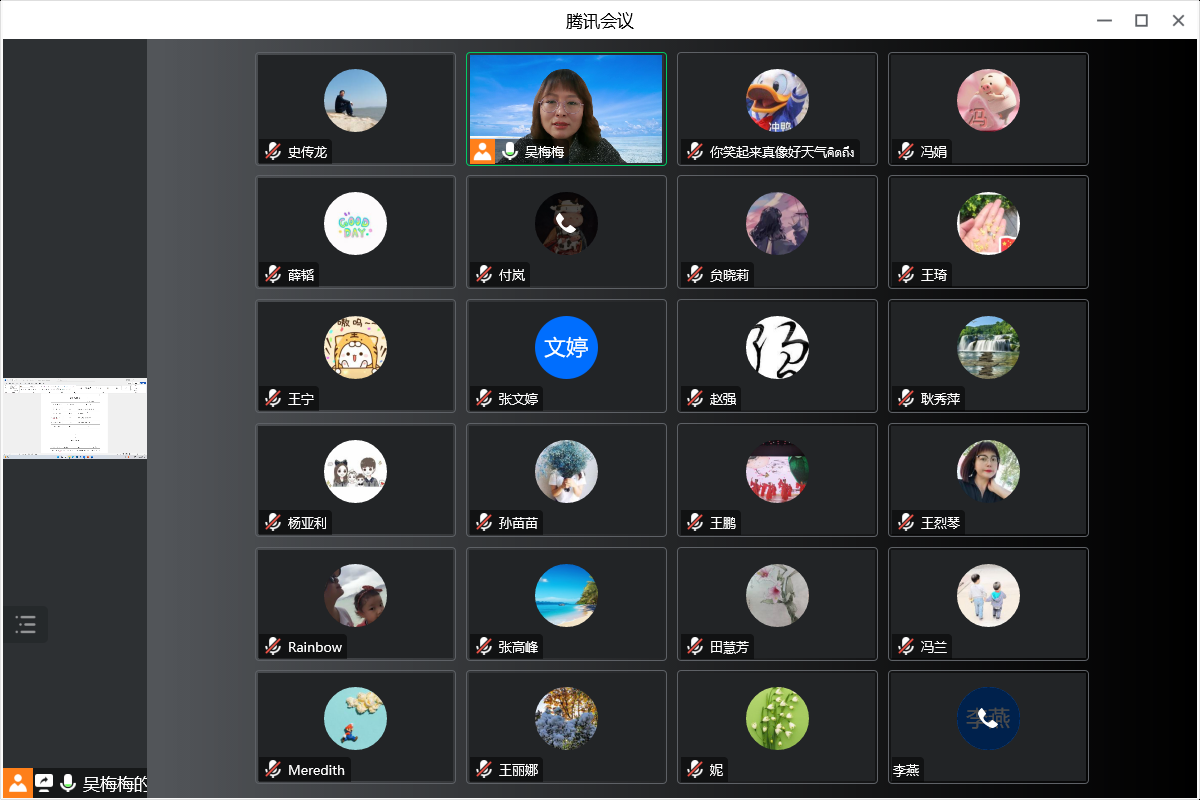Click the Donald Duck avatar tile

coord(777,100)
